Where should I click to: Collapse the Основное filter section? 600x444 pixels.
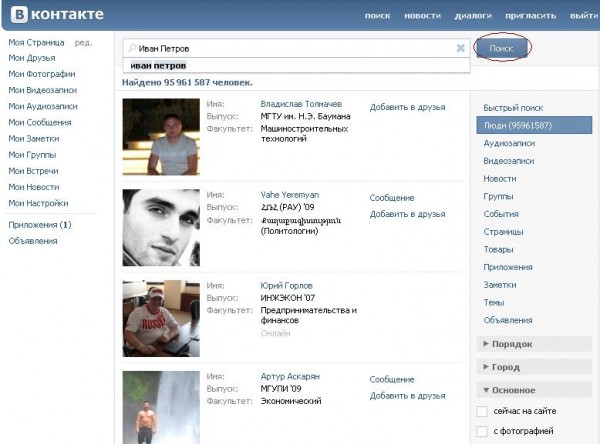(x=534, y=390)
